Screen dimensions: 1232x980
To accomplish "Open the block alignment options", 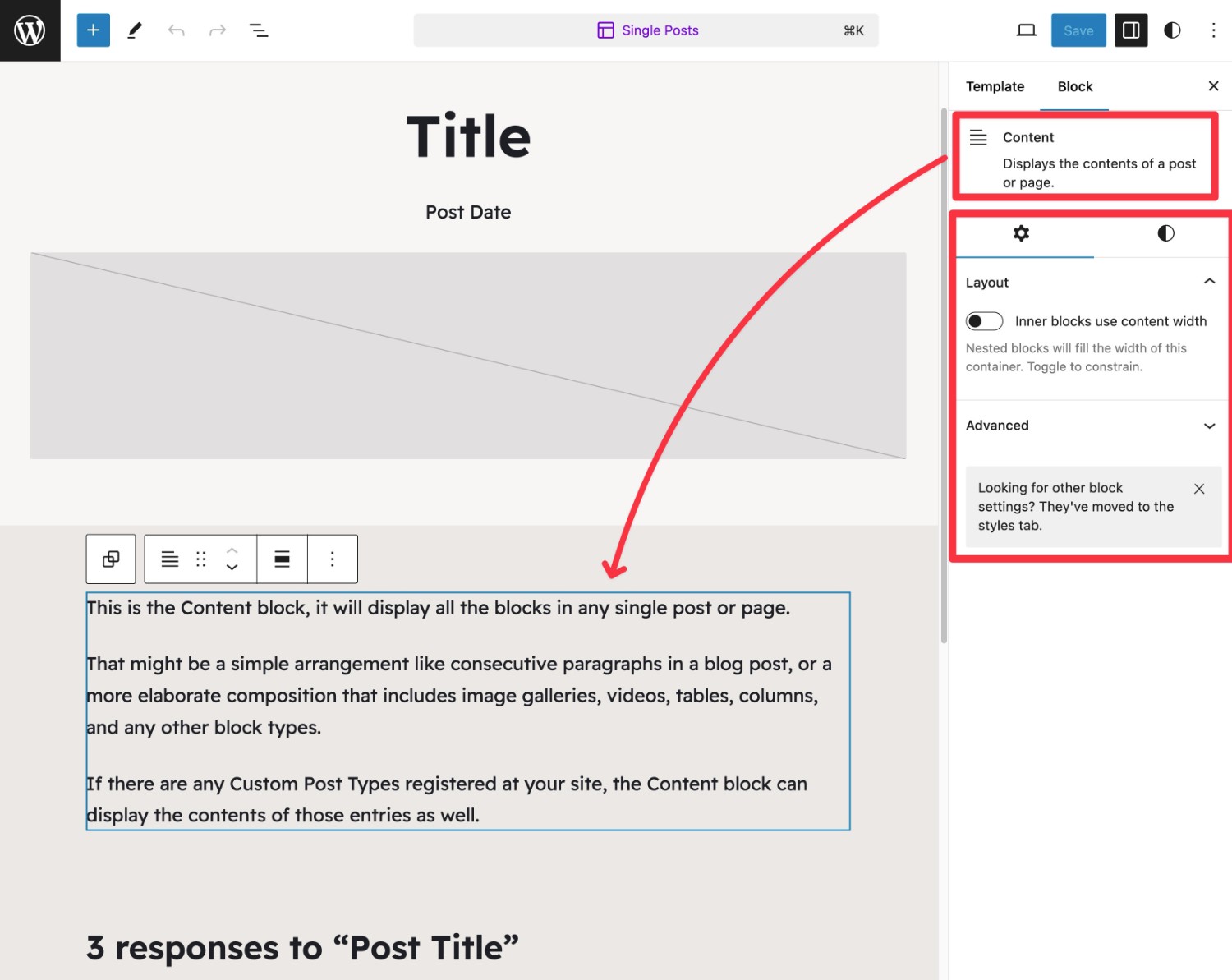I will (282, 559).
